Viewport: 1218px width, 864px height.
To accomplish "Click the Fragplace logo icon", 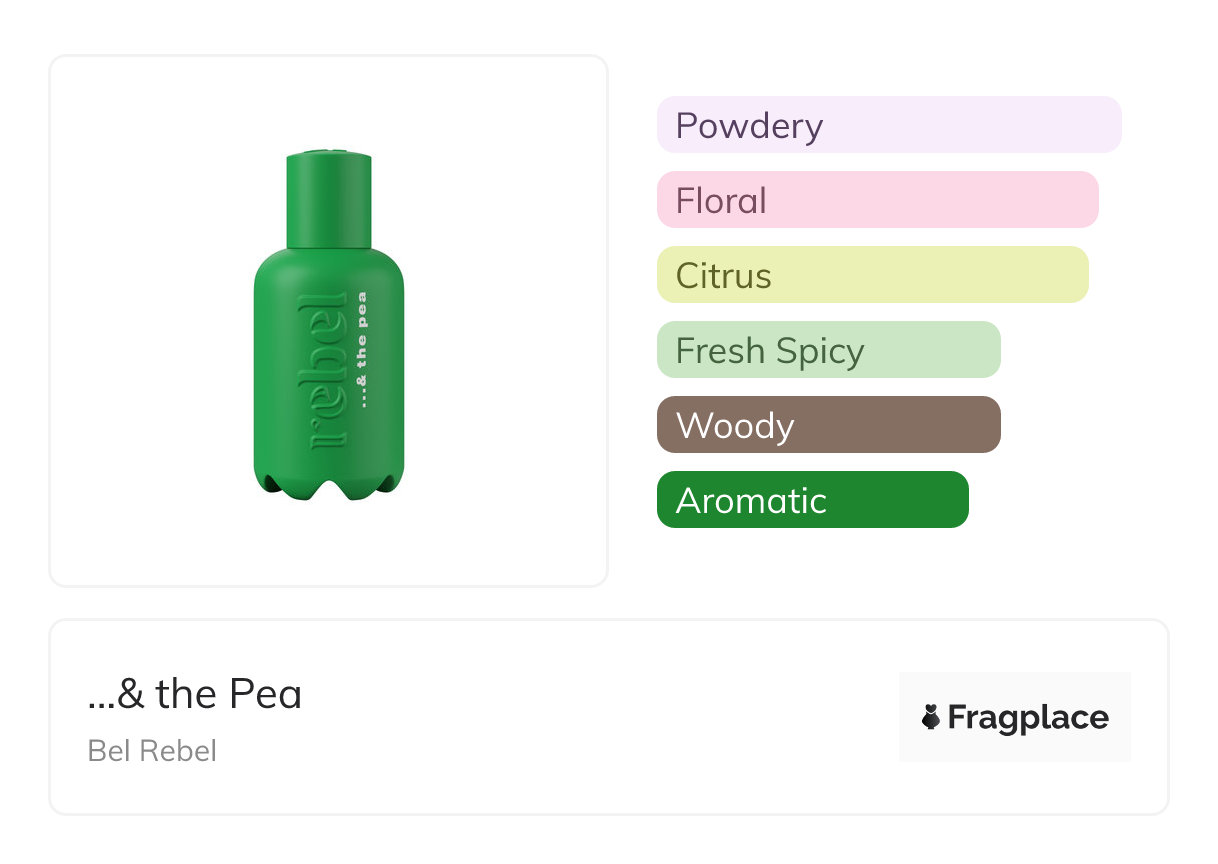I will coord(931,717).
